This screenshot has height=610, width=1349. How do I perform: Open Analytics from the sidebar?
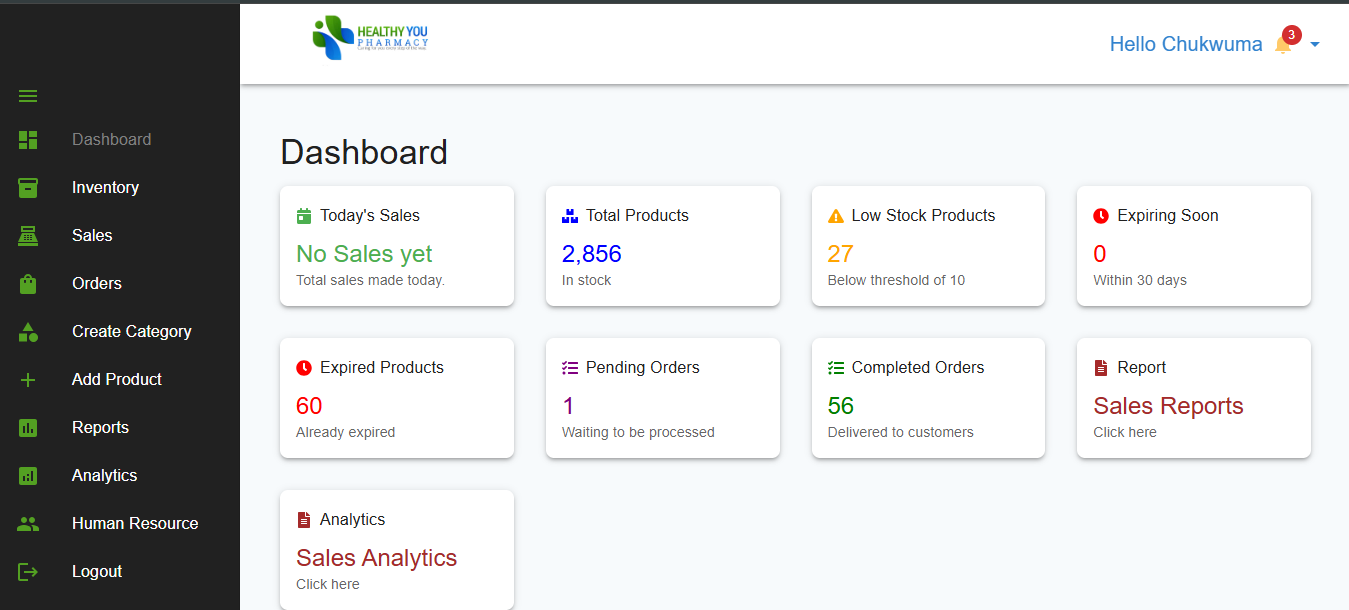point(105,476)
